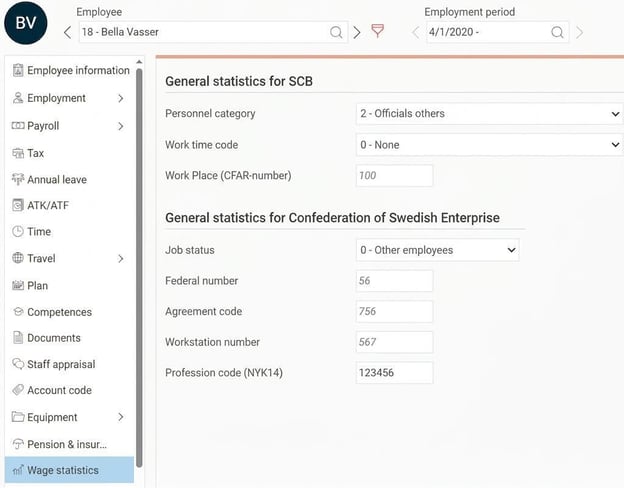Click the Wage statistics chart icon
Screen dimensions: 624x488
[18, 470]
